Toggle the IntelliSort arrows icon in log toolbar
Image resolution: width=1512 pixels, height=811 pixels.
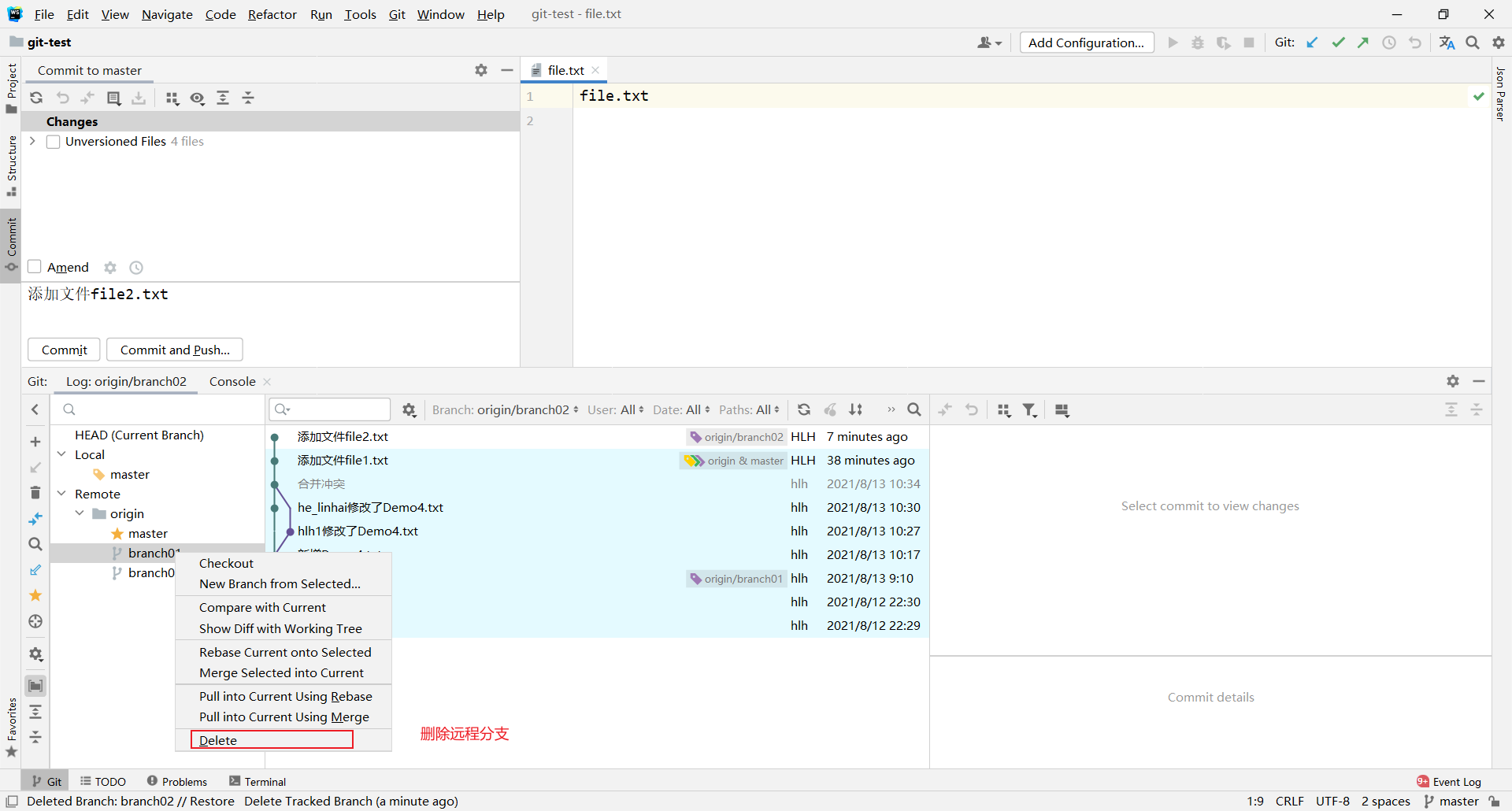857,409
